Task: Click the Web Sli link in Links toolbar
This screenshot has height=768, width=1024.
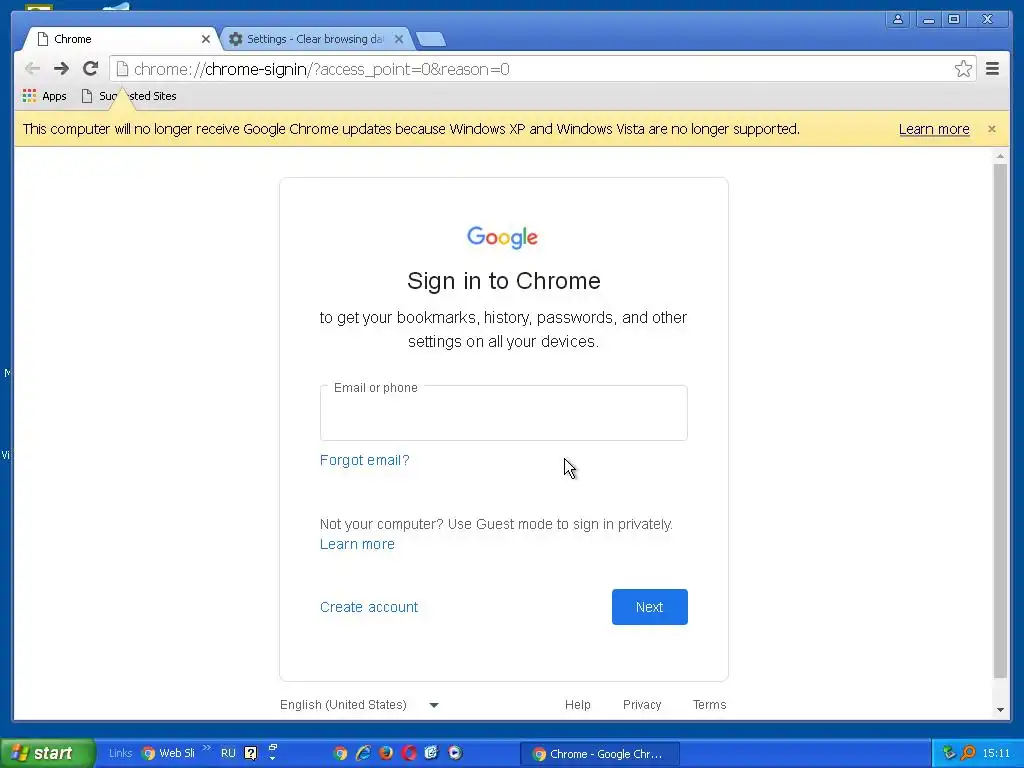Action: (x=168, y=753)
